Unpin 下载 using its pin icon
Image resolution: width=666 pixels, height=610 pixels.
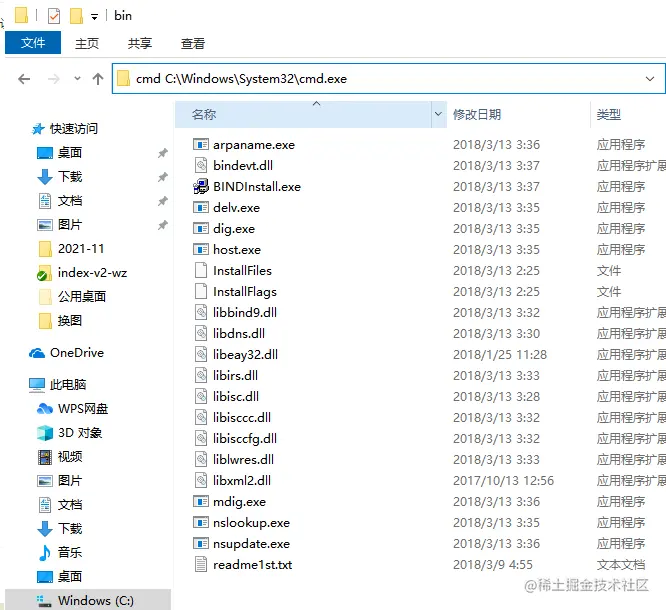click(163, 177)
